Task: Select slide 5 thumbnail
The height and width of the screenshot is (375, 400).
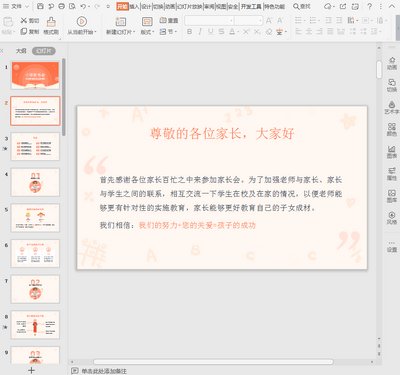Action: [35, 218]
